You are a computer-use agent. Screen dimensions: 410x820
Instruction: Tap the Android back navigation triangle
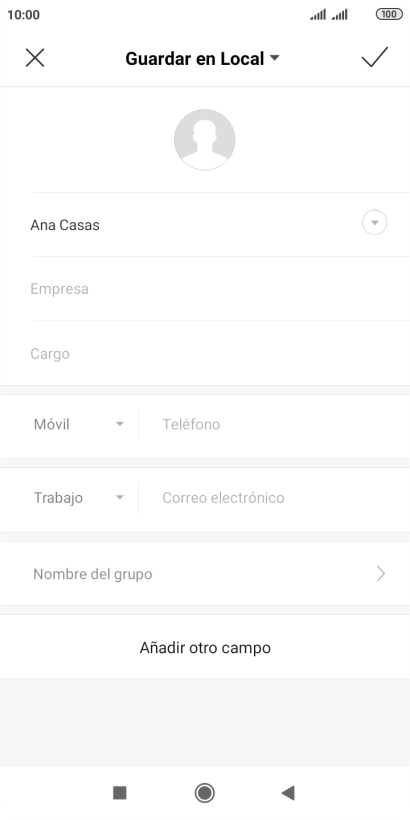pyautogui.click(x=288, y=793)
